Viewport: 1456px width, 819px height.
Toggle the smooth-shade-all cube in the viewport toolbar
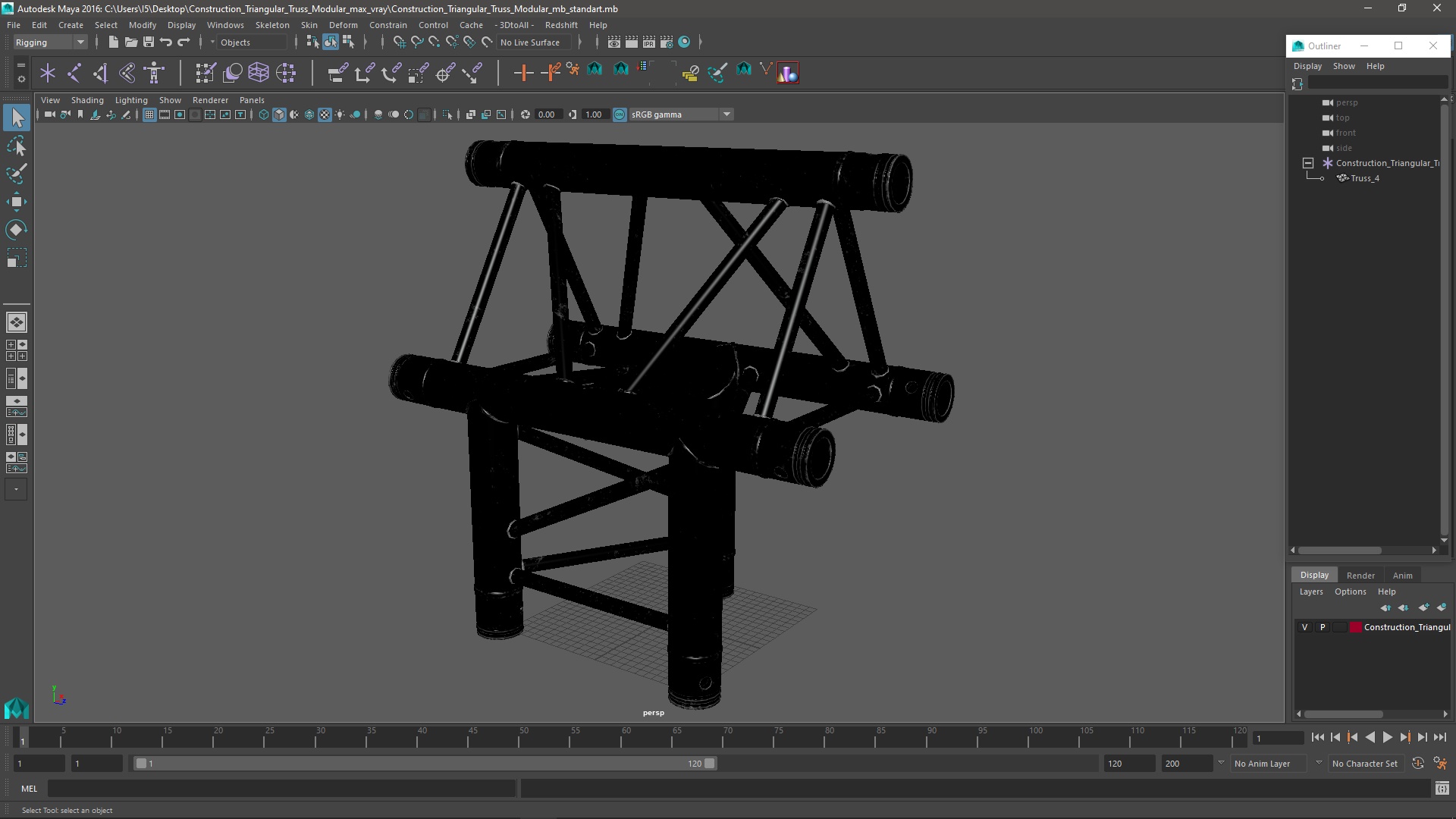click(279, 115)
